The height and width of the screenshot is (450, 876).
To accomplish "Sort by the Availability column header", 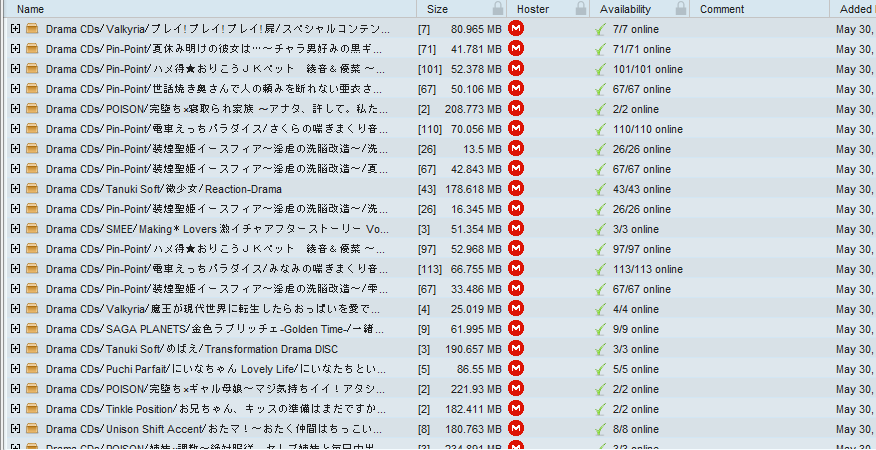I will pos(625,9).
